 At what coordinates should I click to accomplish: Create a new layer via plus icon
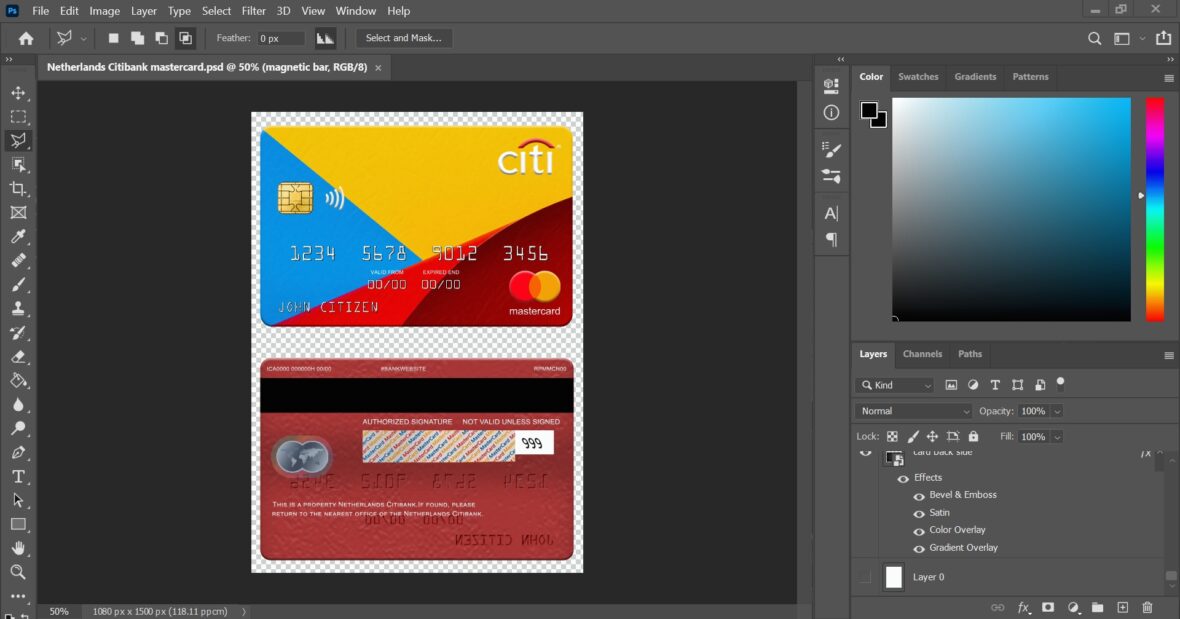[1122, 607]
